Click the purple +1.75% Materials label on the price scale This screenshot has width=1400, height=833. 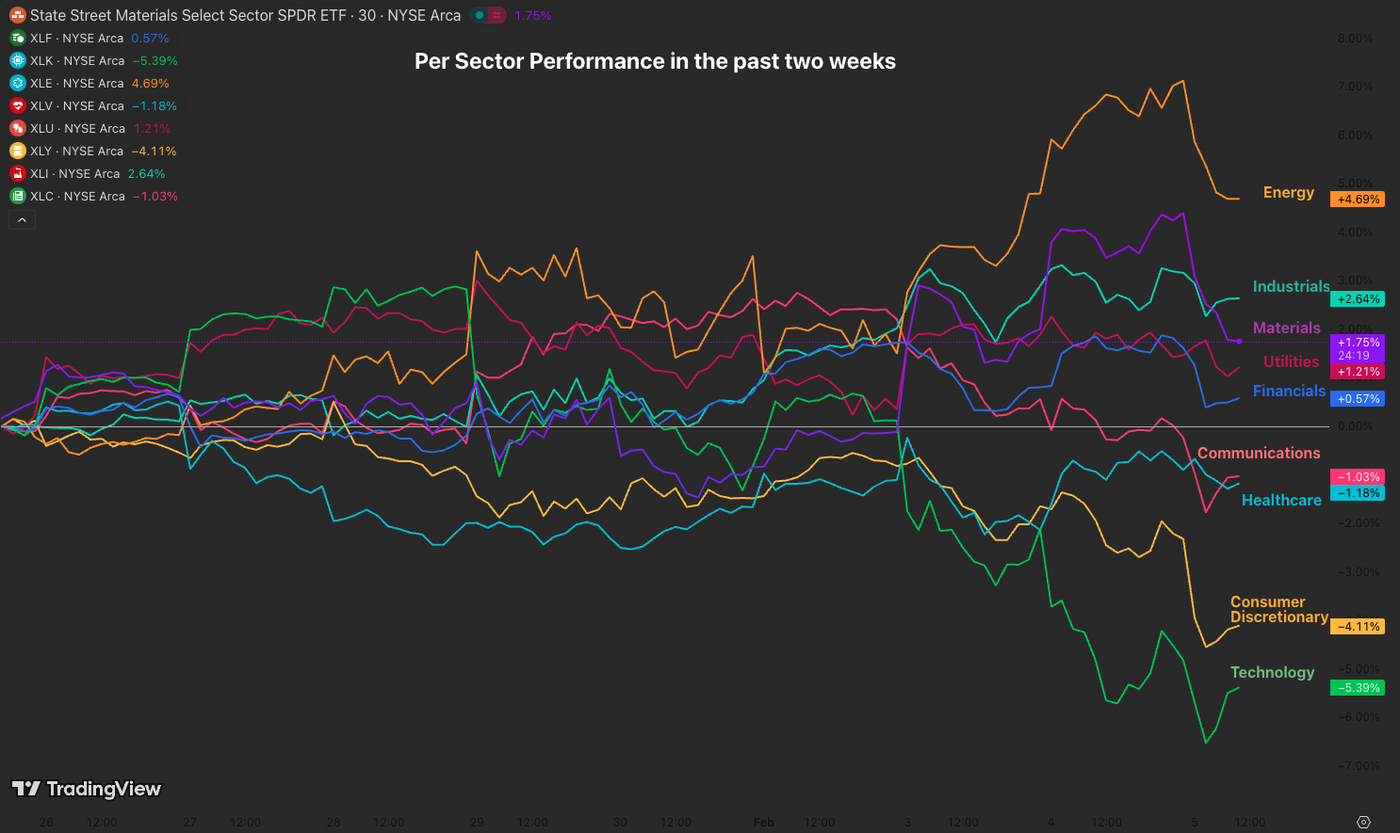1358,342
